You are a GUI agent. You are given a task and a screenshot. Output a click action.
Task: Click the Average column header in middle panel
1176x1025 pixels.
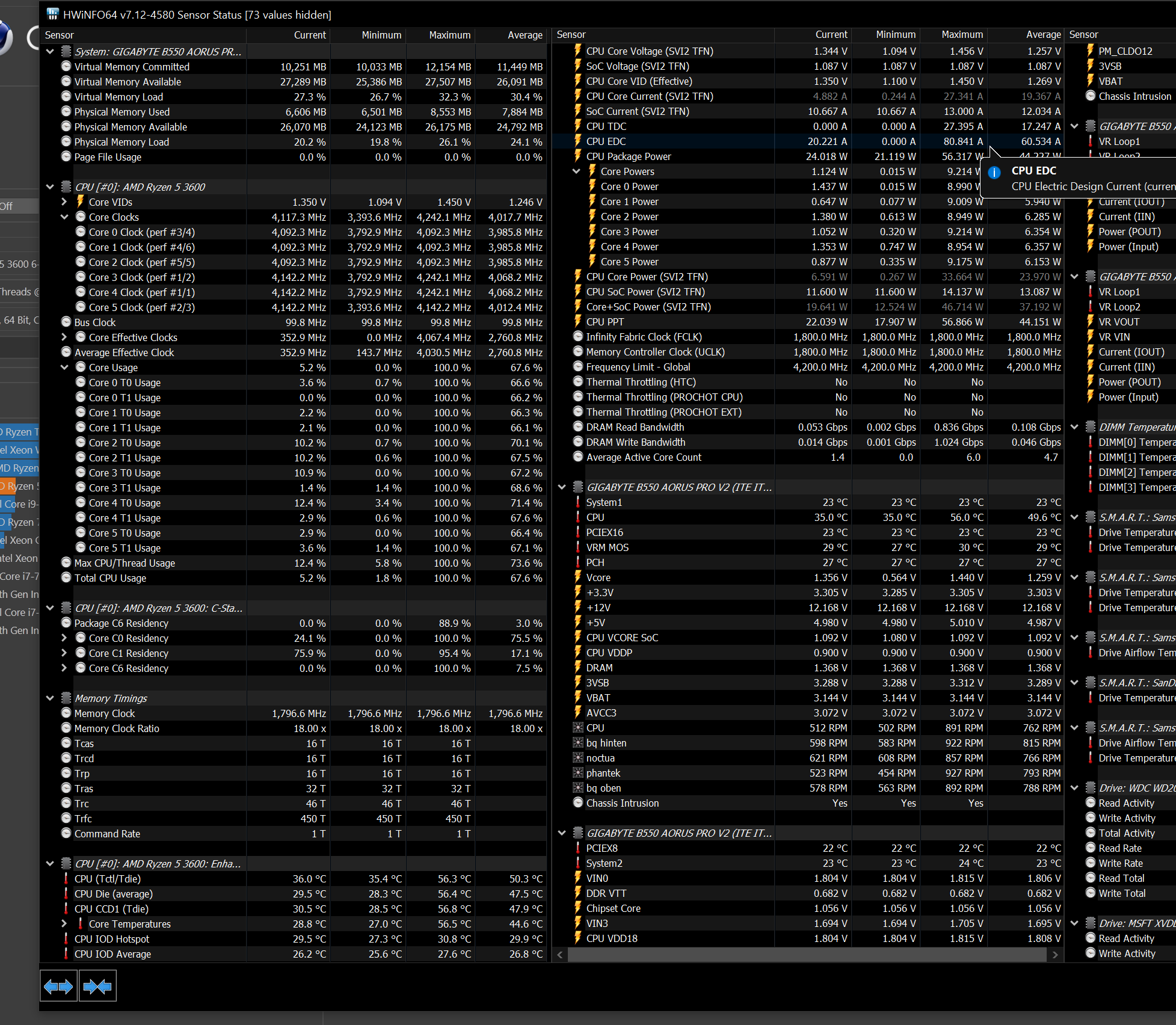pos(1043,35)
